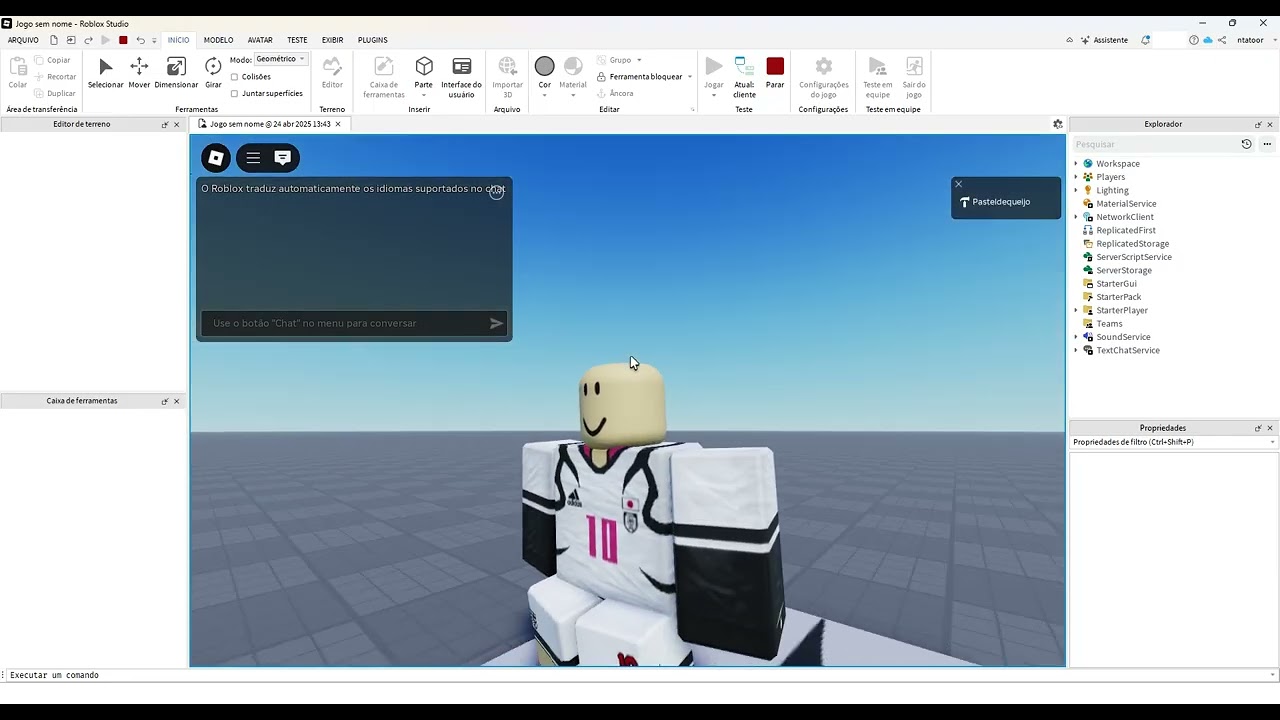Select the Selecionar tool
This screenshot has width=1280, height=720.
pos(105,73)
